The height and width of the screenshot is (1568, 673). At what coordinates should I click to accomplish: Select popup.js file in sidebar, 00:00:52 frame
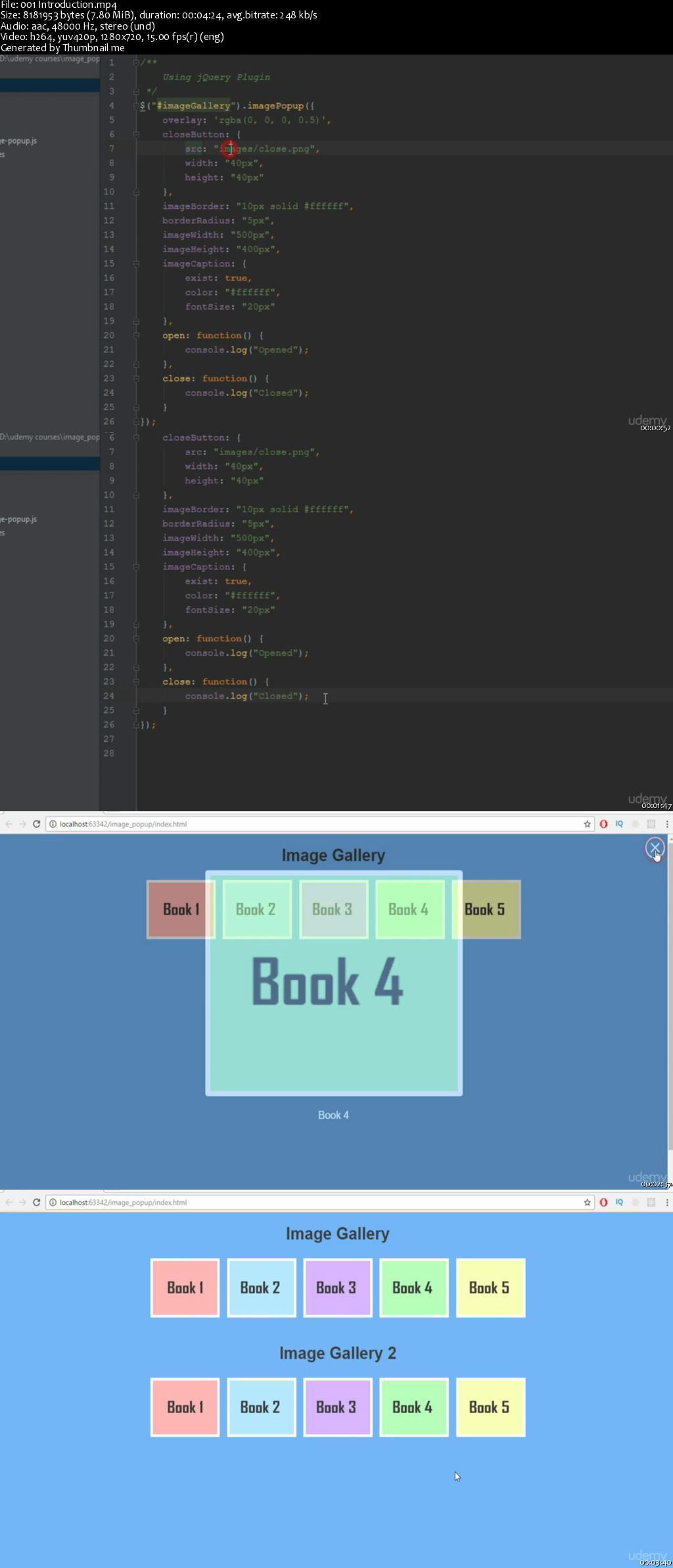coord(19,141)
